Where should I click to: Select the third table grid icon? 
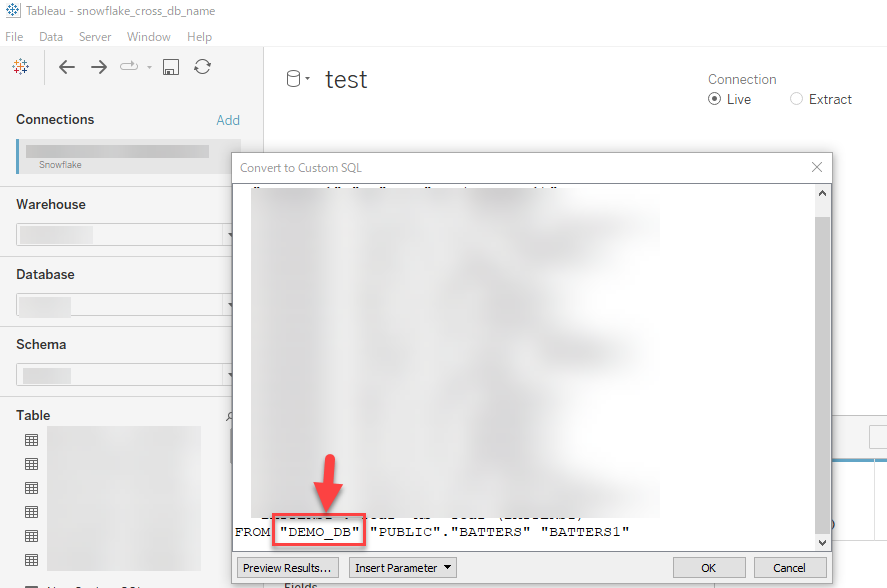32,488
